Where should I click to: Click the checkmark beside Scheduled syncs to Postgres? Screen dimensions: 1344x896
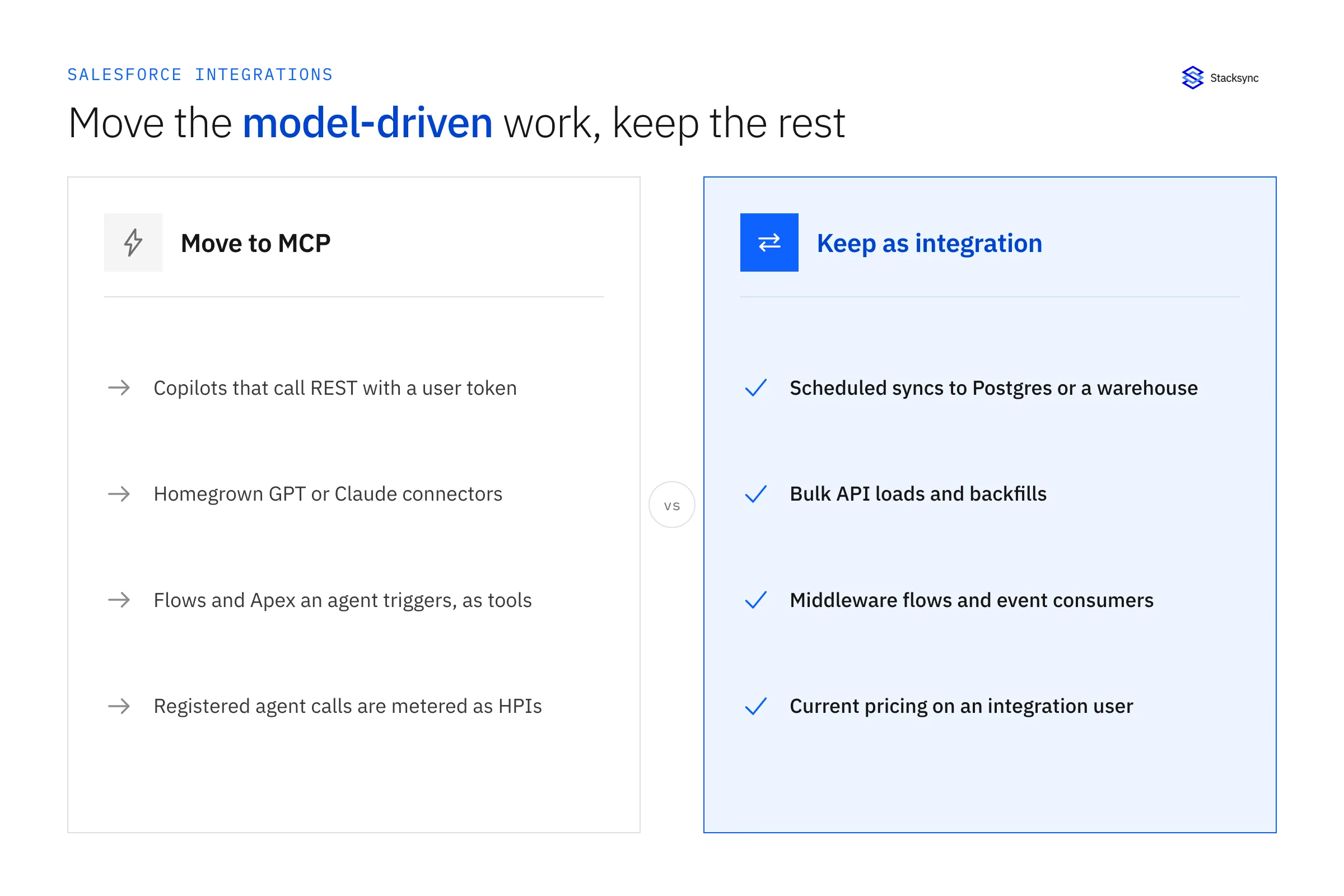point(755,388)
